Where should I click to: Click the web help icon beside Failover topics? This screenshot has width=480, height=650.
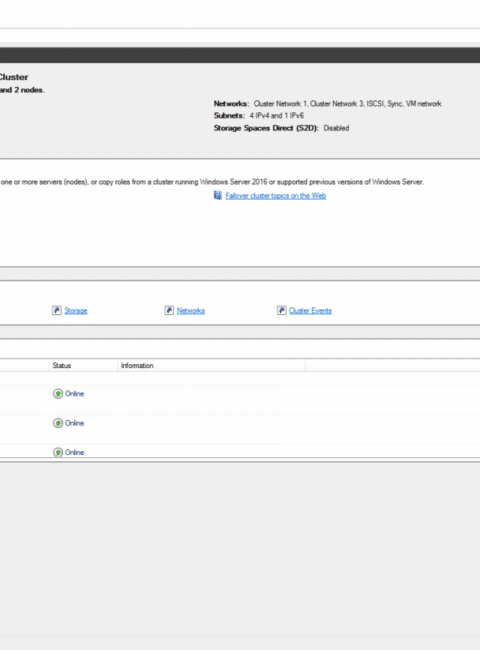[218, 195]
